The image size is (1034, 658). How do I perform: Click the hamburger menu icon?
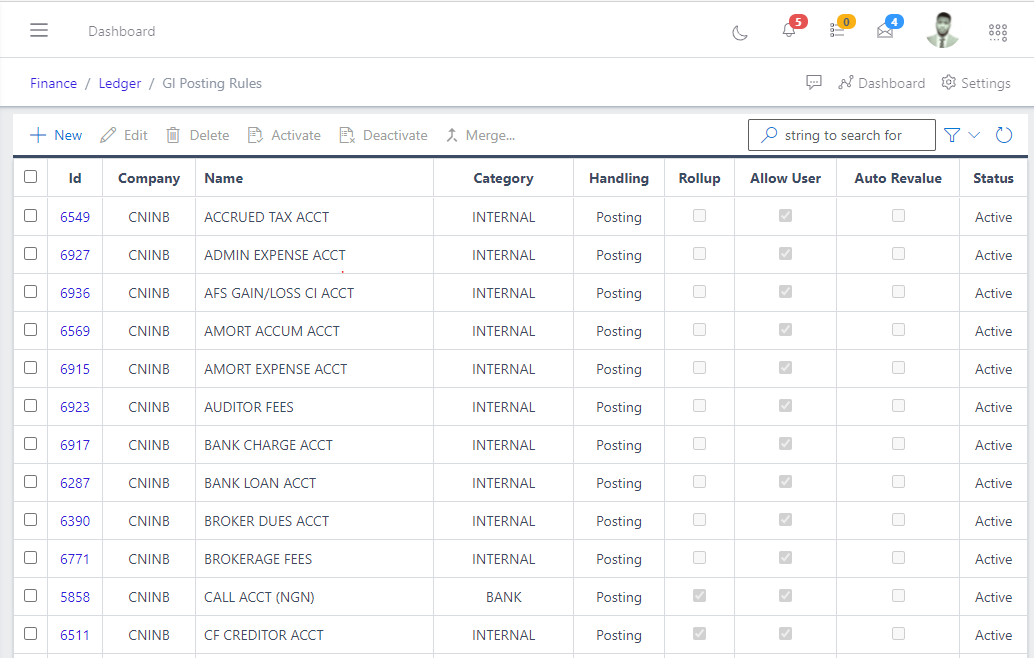(39, 29)
